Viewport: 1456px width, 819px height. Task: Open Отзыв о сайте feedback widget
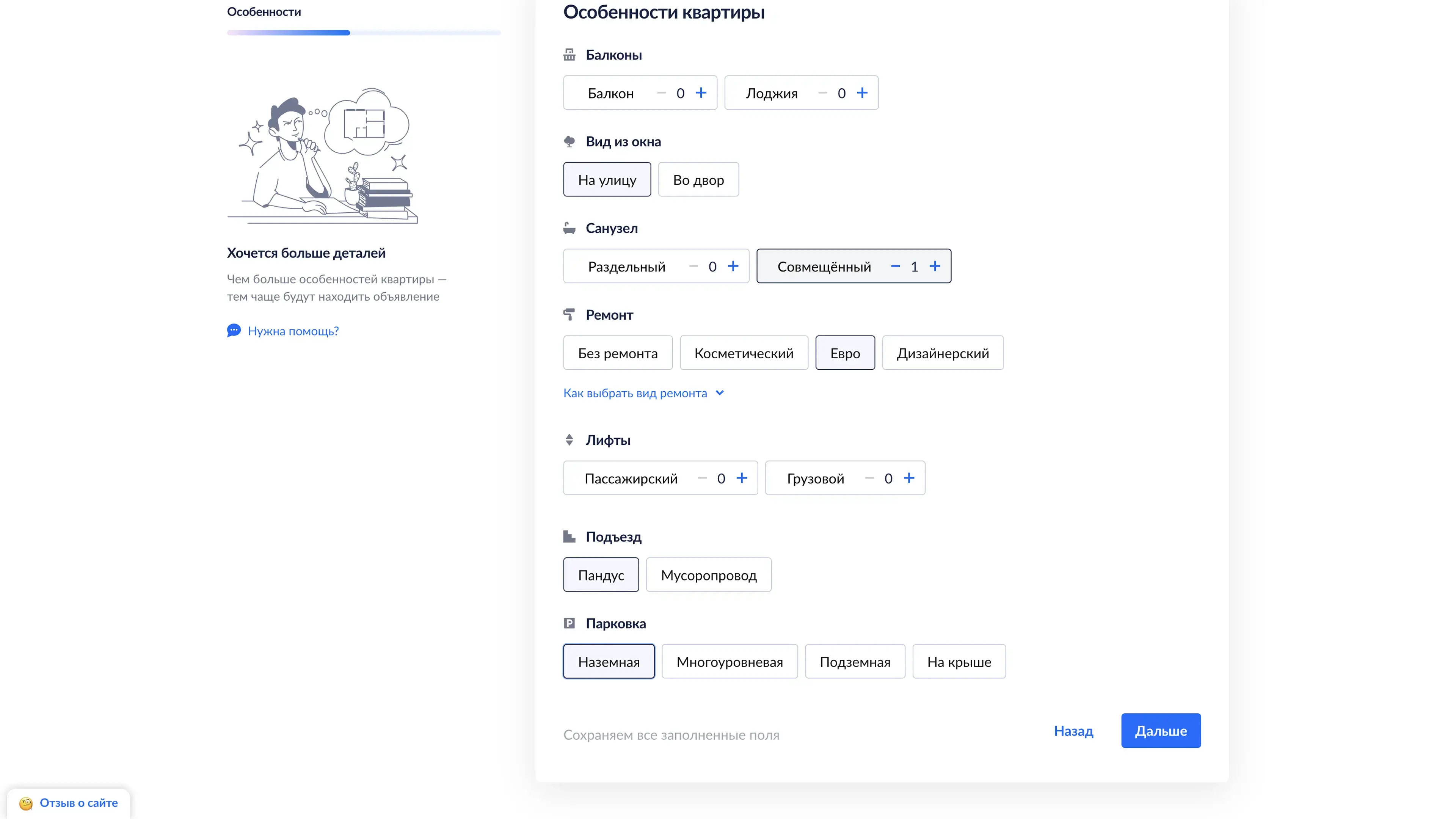78,803
